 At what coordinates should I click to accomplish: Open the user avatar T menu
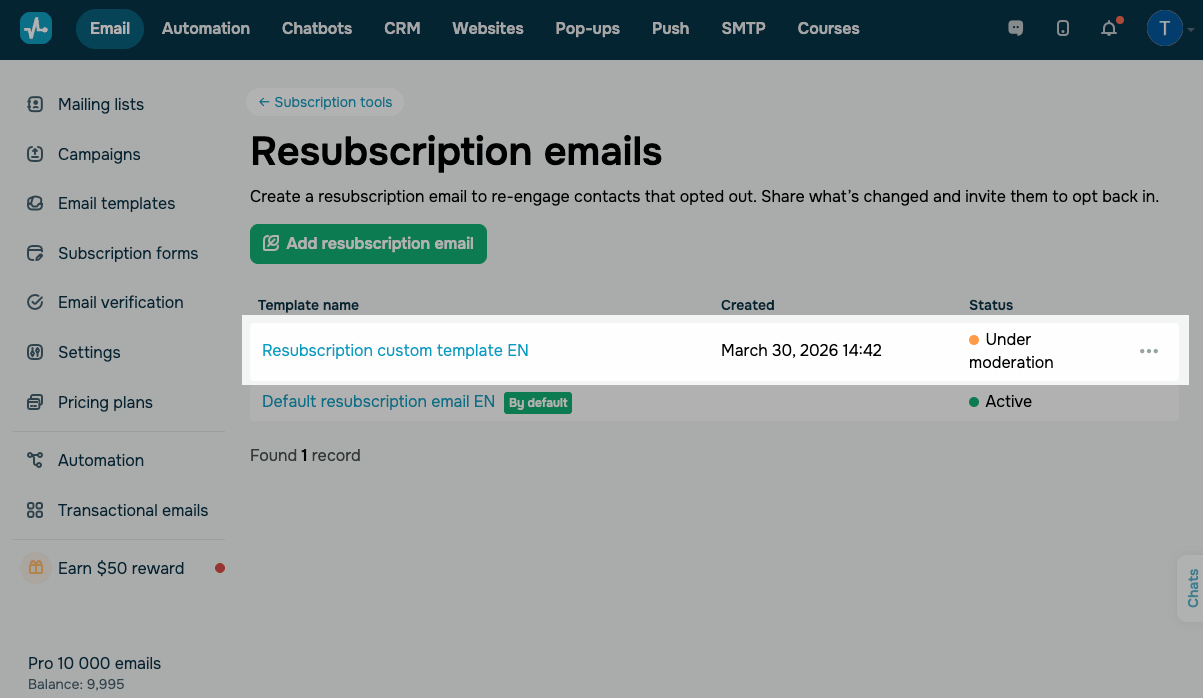(1165, 28)
